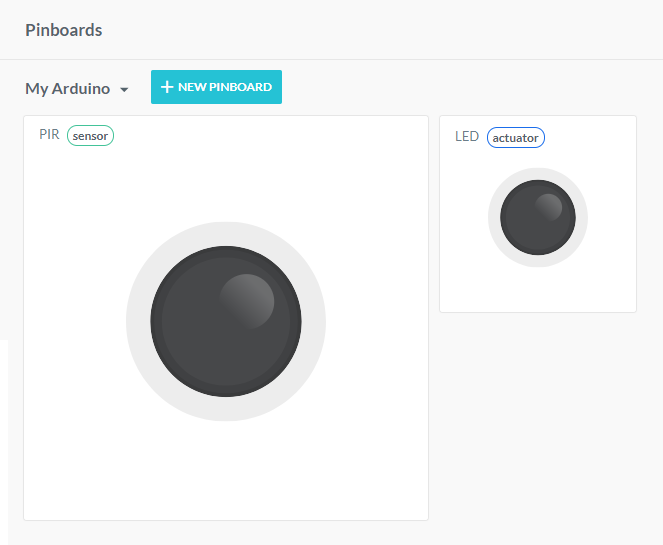663x545 pixels.
Task: Click the glossy highlight on PIR indicator
Action: coord(247,301)
